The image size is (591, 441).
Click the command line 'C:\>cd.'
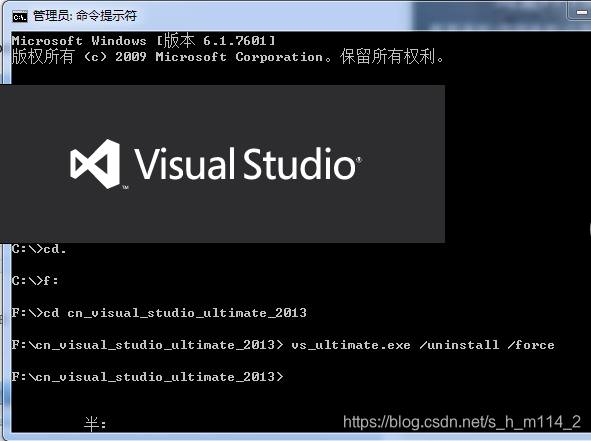coord(39,249)
